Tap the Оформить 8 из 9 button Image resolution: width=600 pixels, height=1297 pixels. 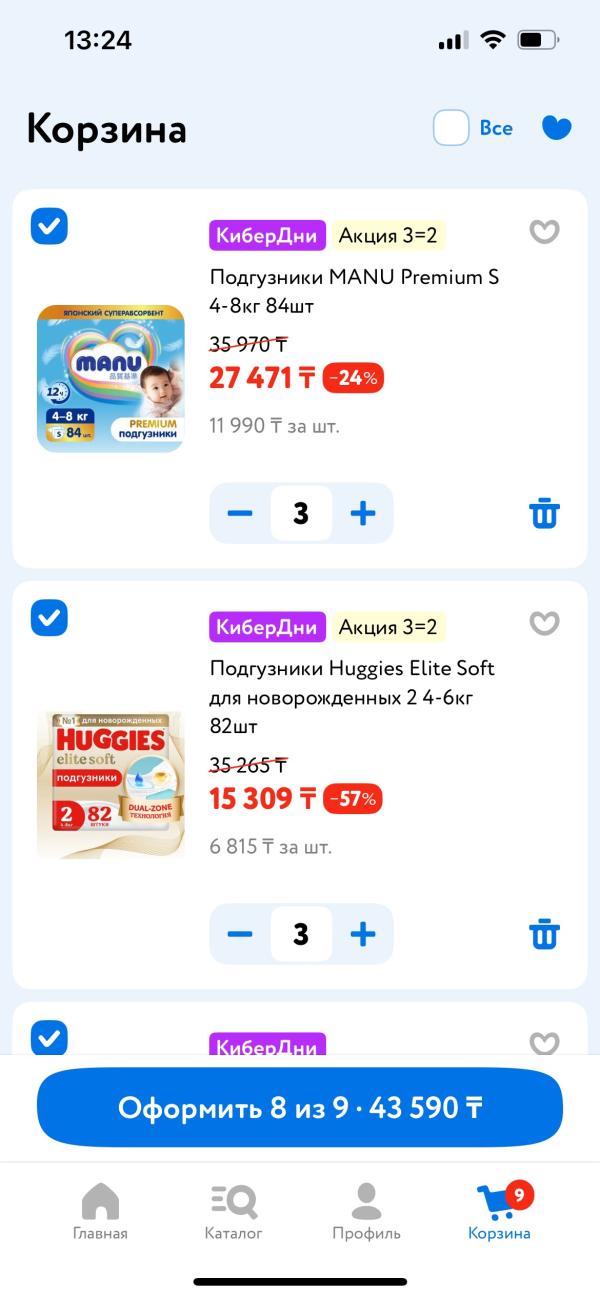300,1108
